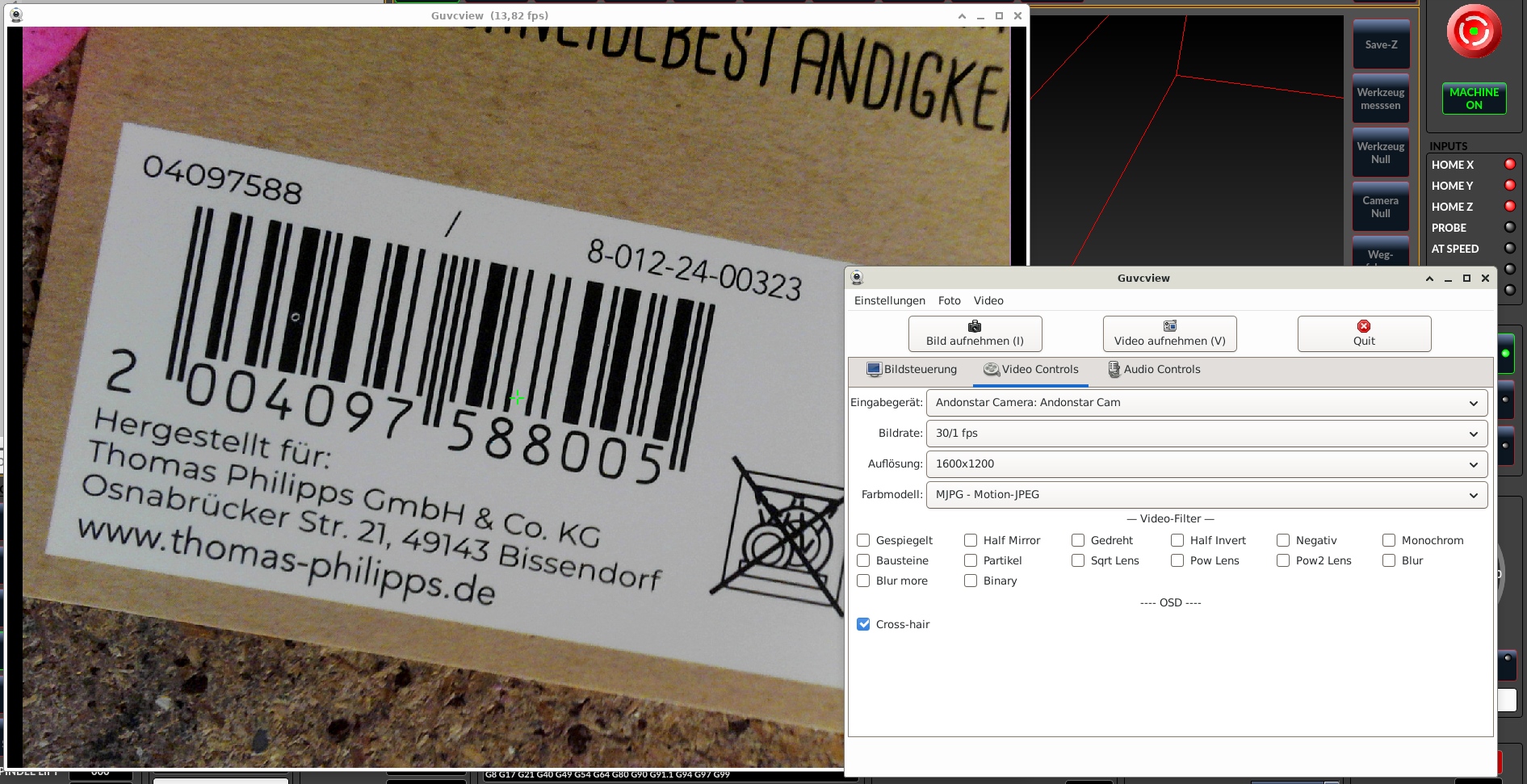This screenshot has width=1527, height=784.
Task: Open the Eingabegerät device dropdown
Action: (x=1206, y=402)
